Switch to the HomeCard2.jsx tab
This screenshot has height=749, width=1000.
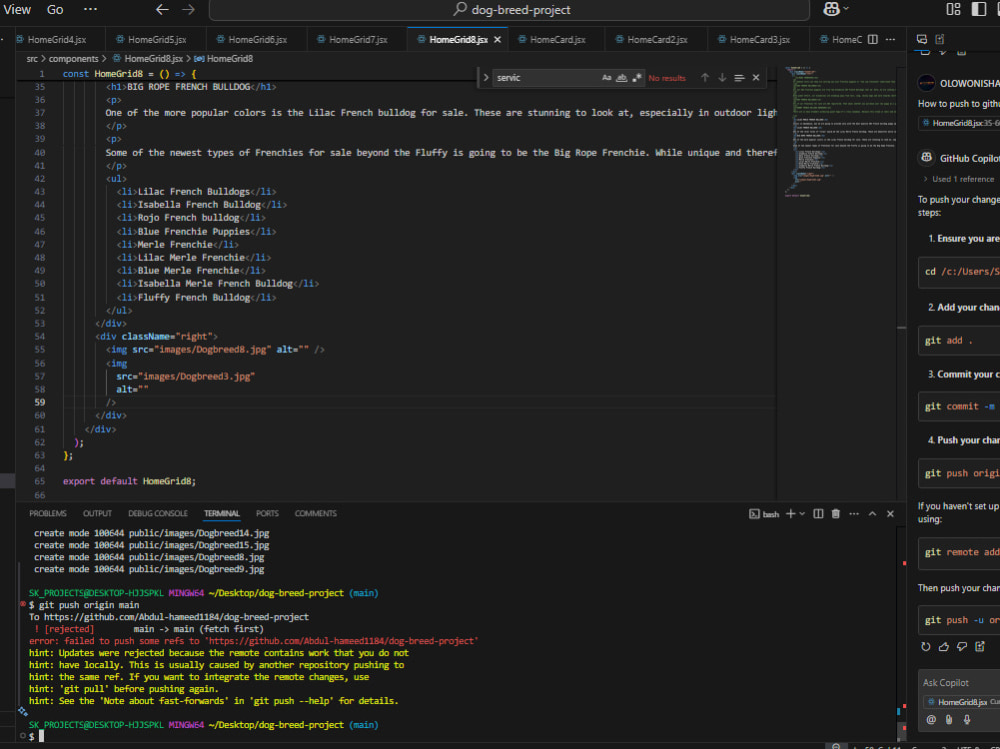pyautogui.click(x=657, y=40)
